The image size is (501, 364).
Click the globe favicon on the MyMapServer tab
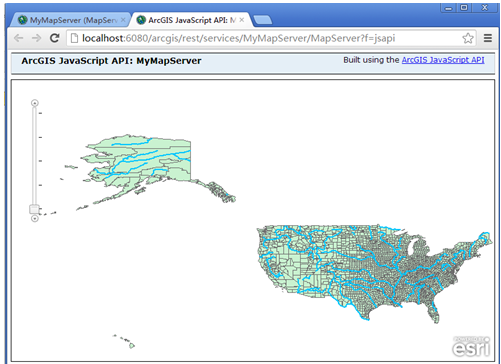[22, 20]
